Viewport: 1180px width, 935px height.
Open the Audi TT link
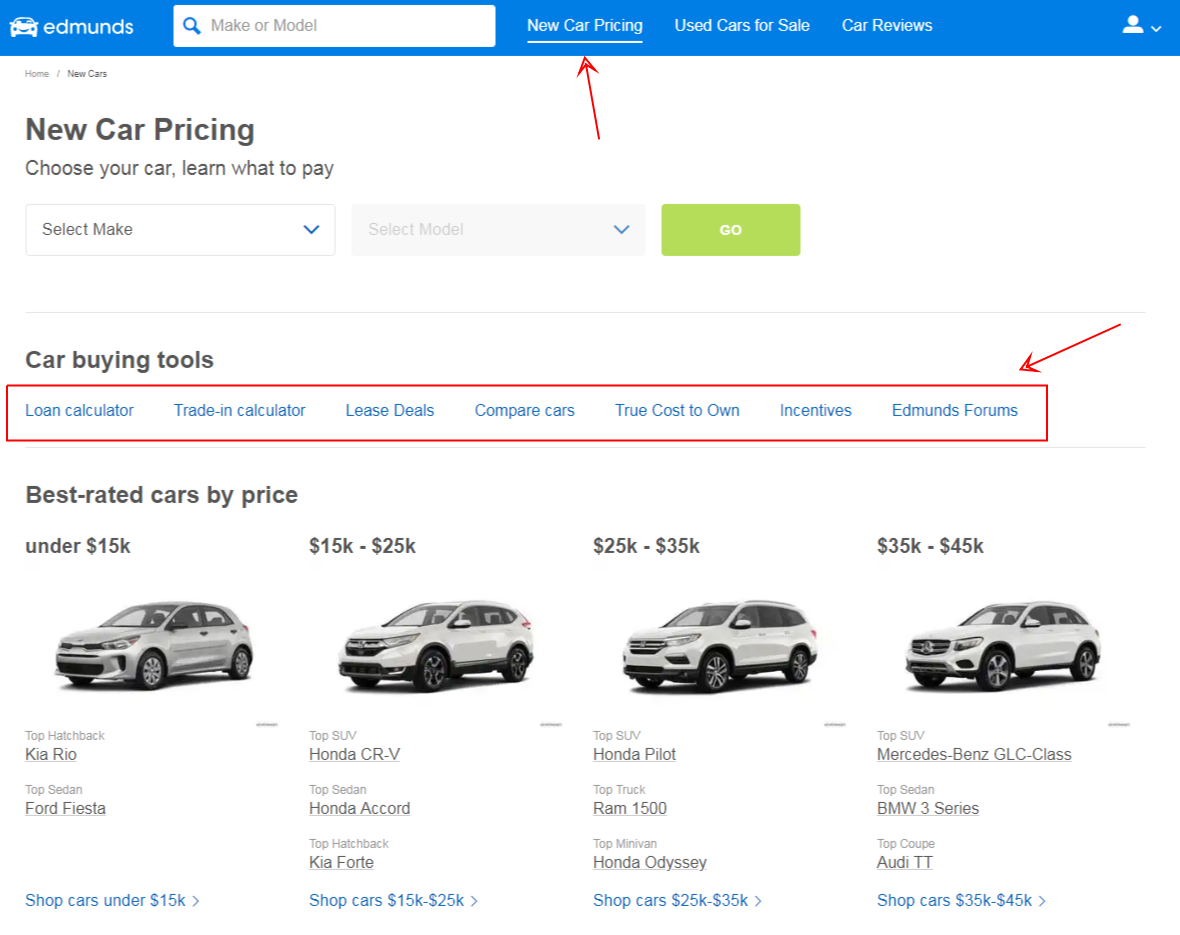tap(905, 863)
